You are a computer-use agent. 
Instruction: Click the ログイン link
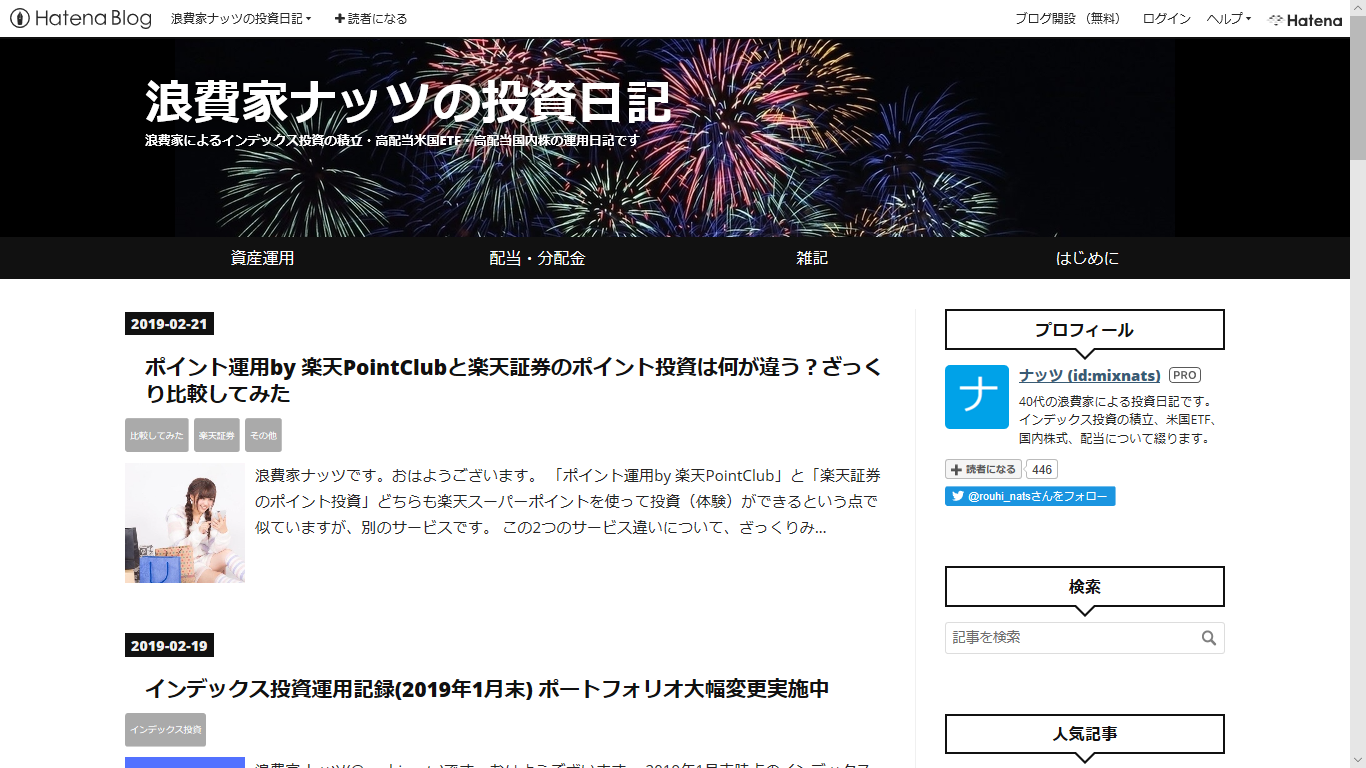pyautogui.click(x=1166, y=18)
